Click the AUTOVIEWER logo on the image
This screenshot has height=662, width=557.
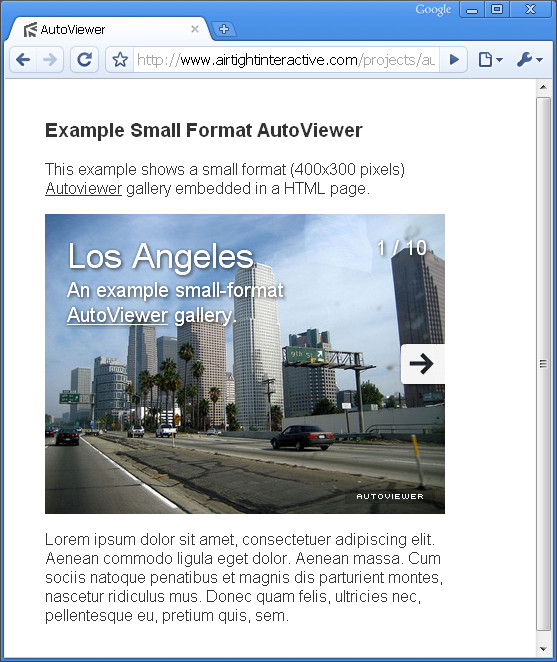tap(390, 496)
